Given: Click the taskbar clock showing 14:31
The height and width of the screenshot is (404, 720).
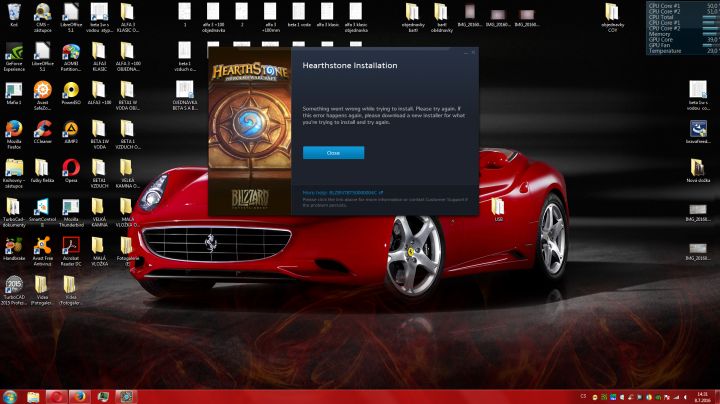Looking at the screenshot, I should (703, 397).
